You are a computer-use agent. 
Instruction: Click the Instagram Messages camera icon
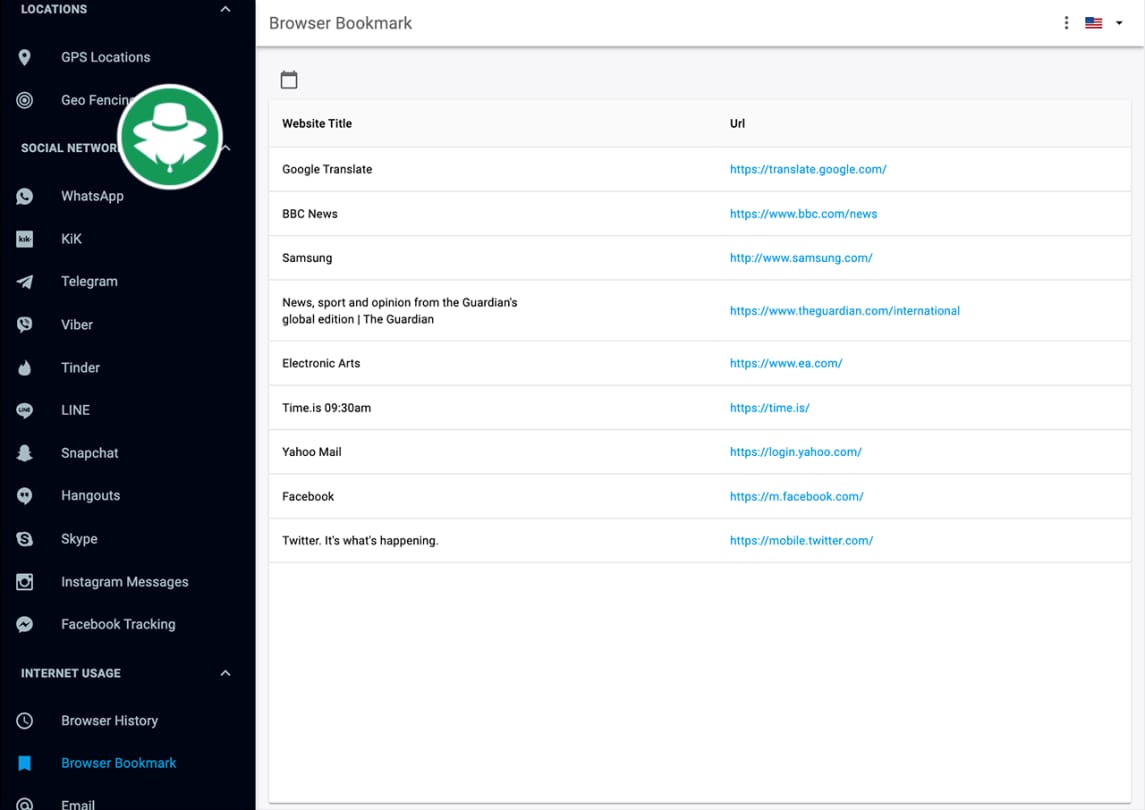(x=24, y=581)
